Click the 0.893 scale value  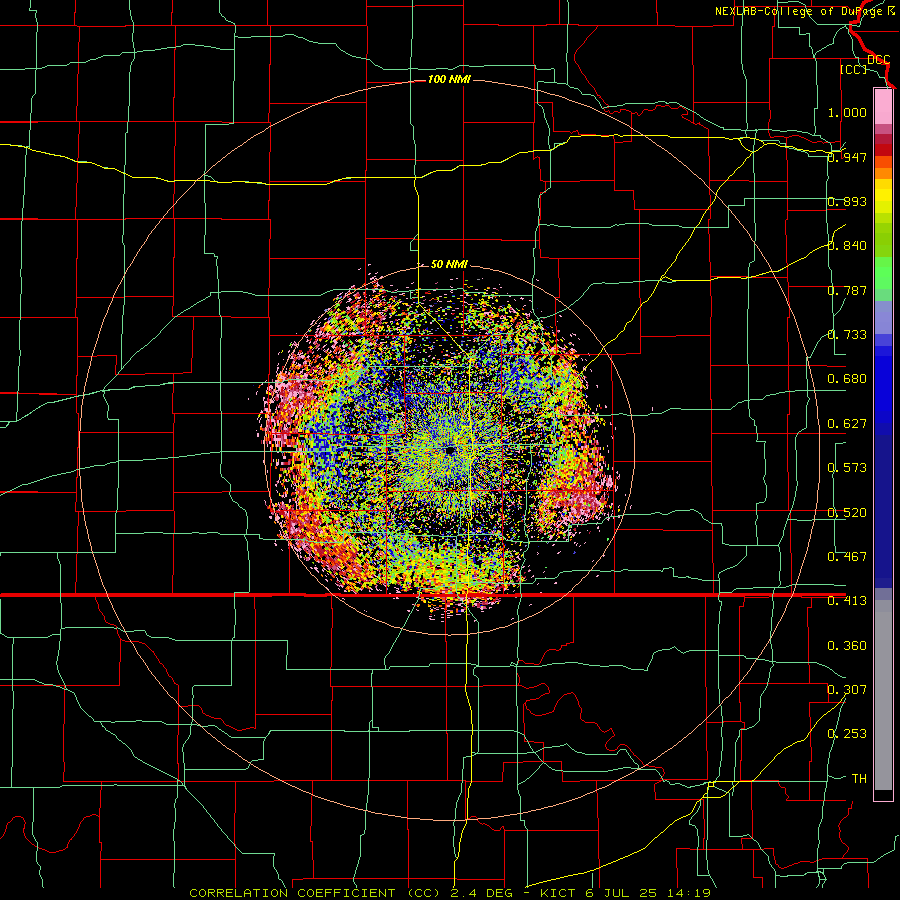coord(847,201)
